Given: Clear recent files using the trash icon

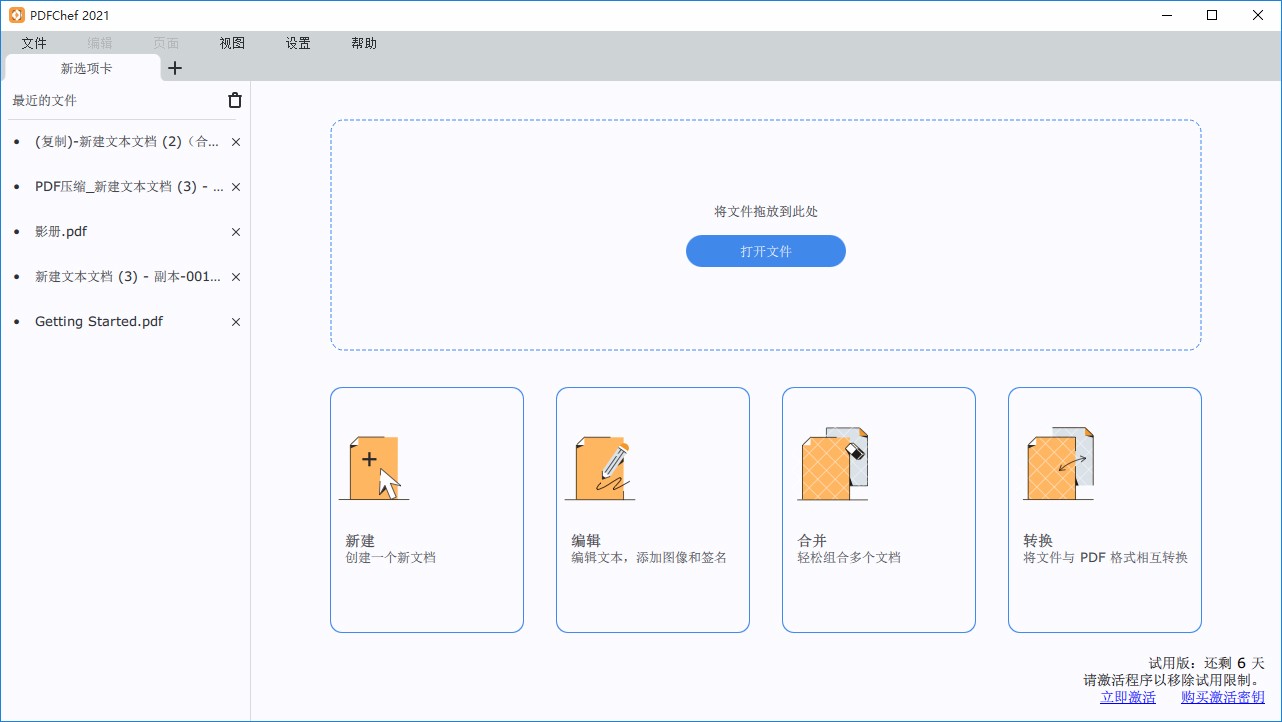Looking at the screenshot, I should coord(234,100).
